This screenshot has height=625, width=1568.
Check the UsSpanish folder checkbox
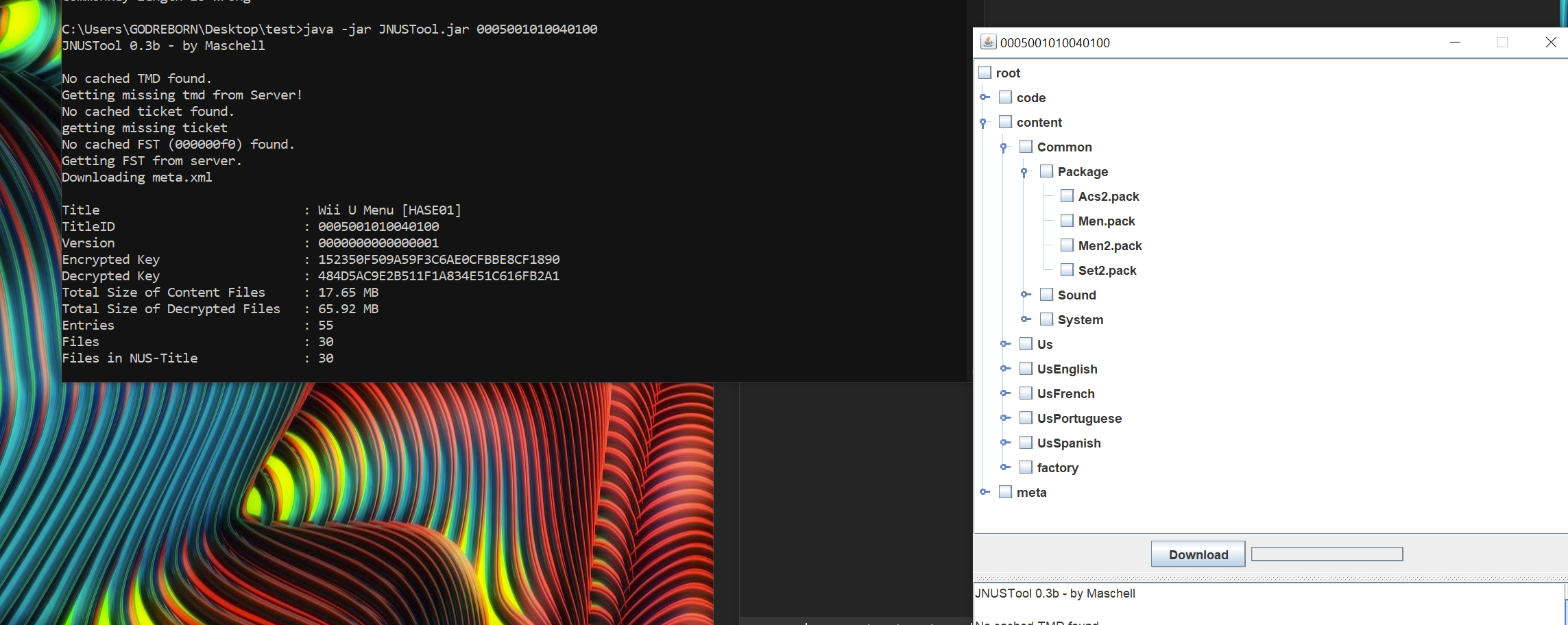coord(1026,443)
